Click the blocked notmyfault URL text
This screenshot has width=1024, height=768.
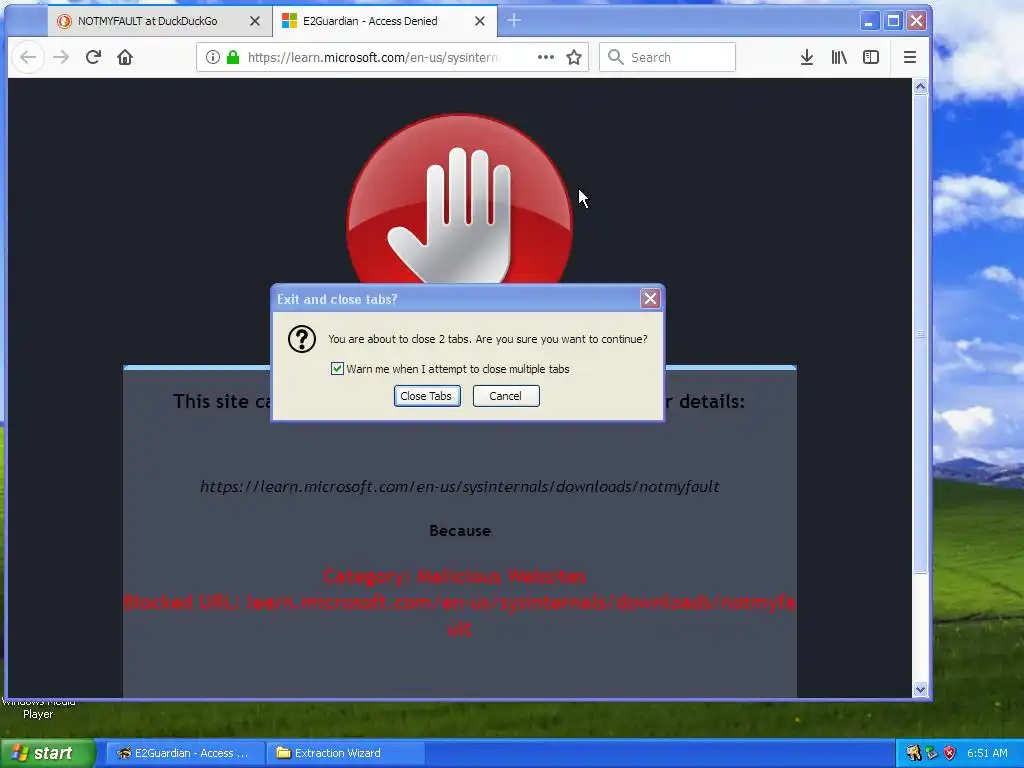pyautogui.click(x=459, y=487)
